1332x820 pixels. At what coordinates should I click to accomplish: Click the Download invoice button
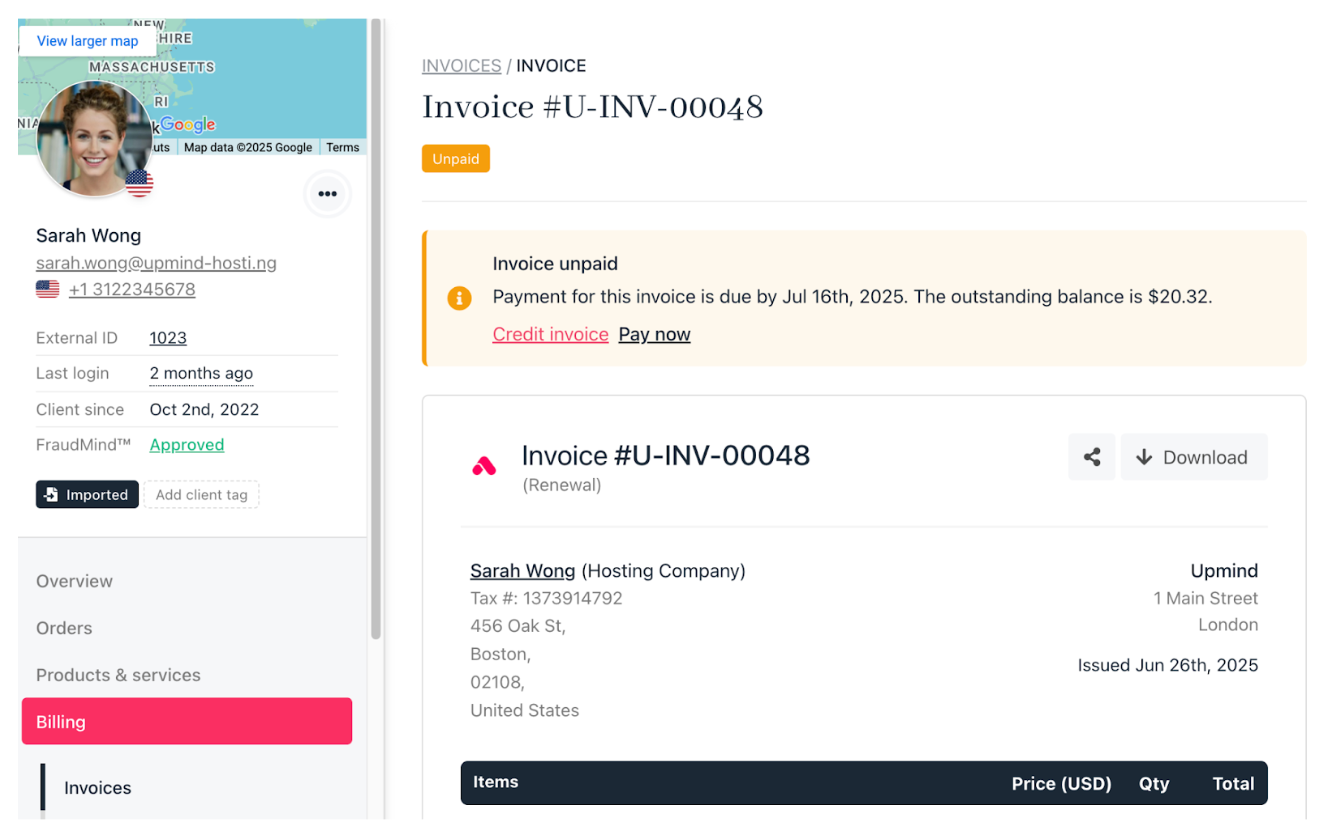pos(1194,457)
